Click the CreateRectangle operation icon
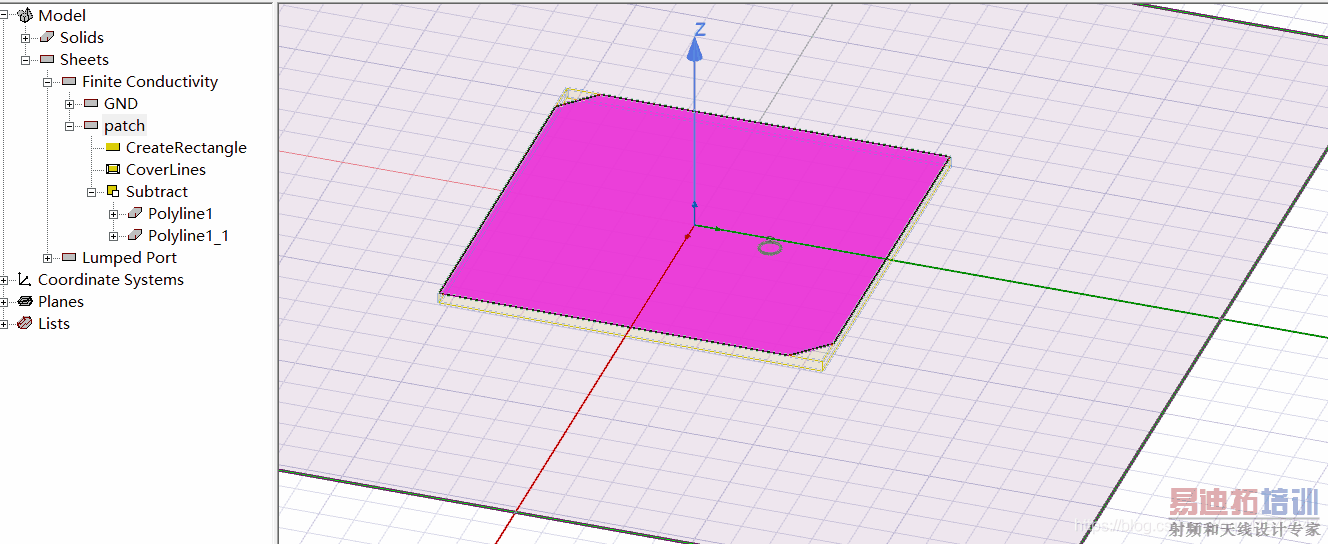 point(112,147)
